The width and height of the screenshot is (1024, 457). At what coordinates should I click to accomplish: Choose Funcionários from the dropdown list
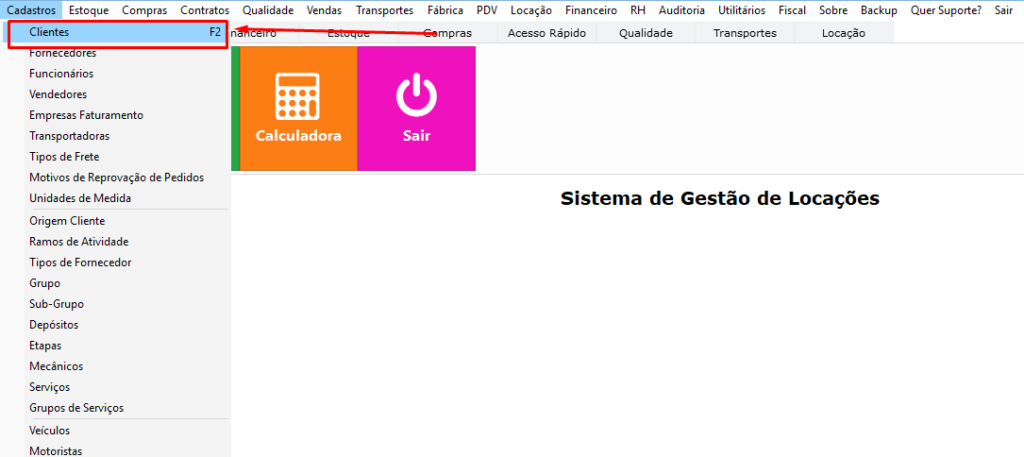click(62, 74)
